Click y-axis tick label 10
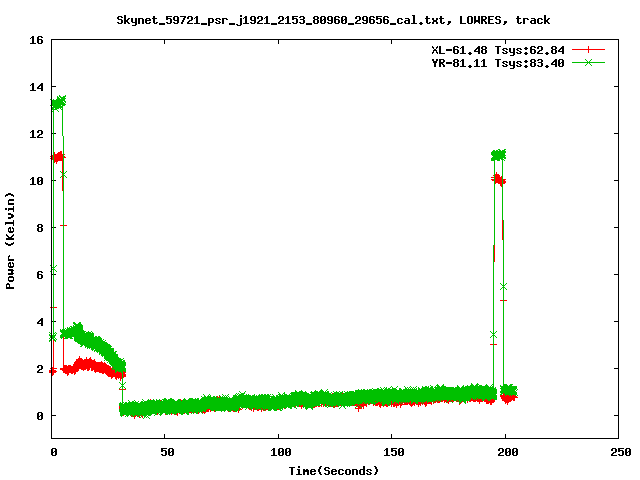Screen dimensions: 640x480 click(x=36, y=181)
